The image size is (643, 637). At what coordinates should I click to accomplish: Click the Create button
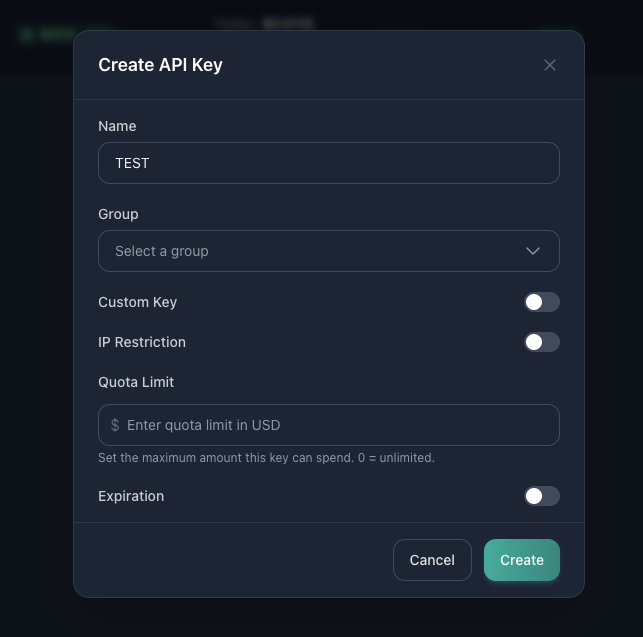[521, 560]
